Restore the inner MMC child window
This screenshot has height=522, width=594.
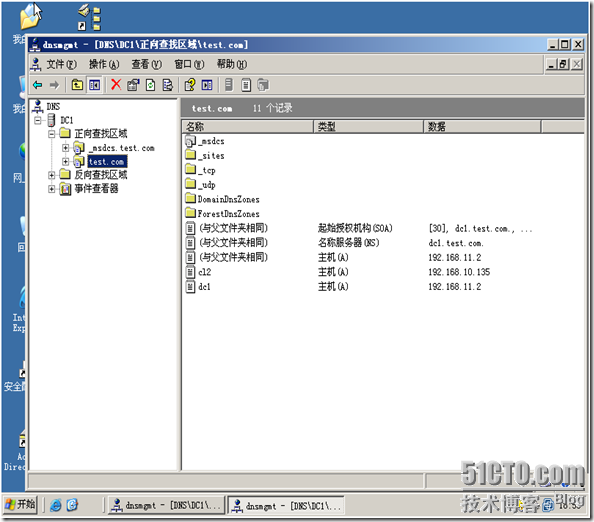564,64
